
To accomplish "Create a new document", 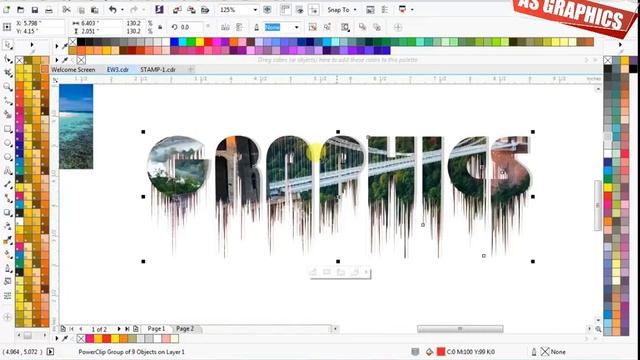I will coord(7,9).
